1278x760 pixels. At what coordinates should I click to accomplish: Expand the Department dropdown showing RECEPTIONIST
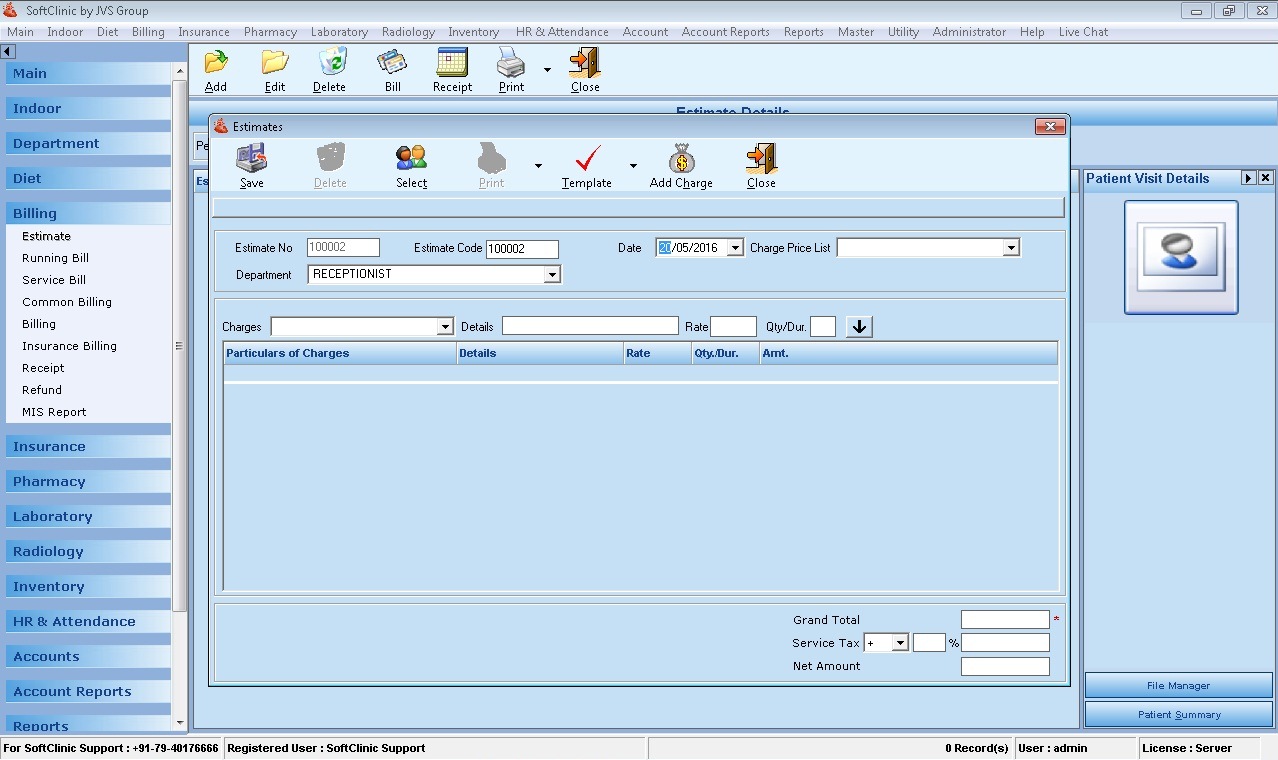click(552, 273)
